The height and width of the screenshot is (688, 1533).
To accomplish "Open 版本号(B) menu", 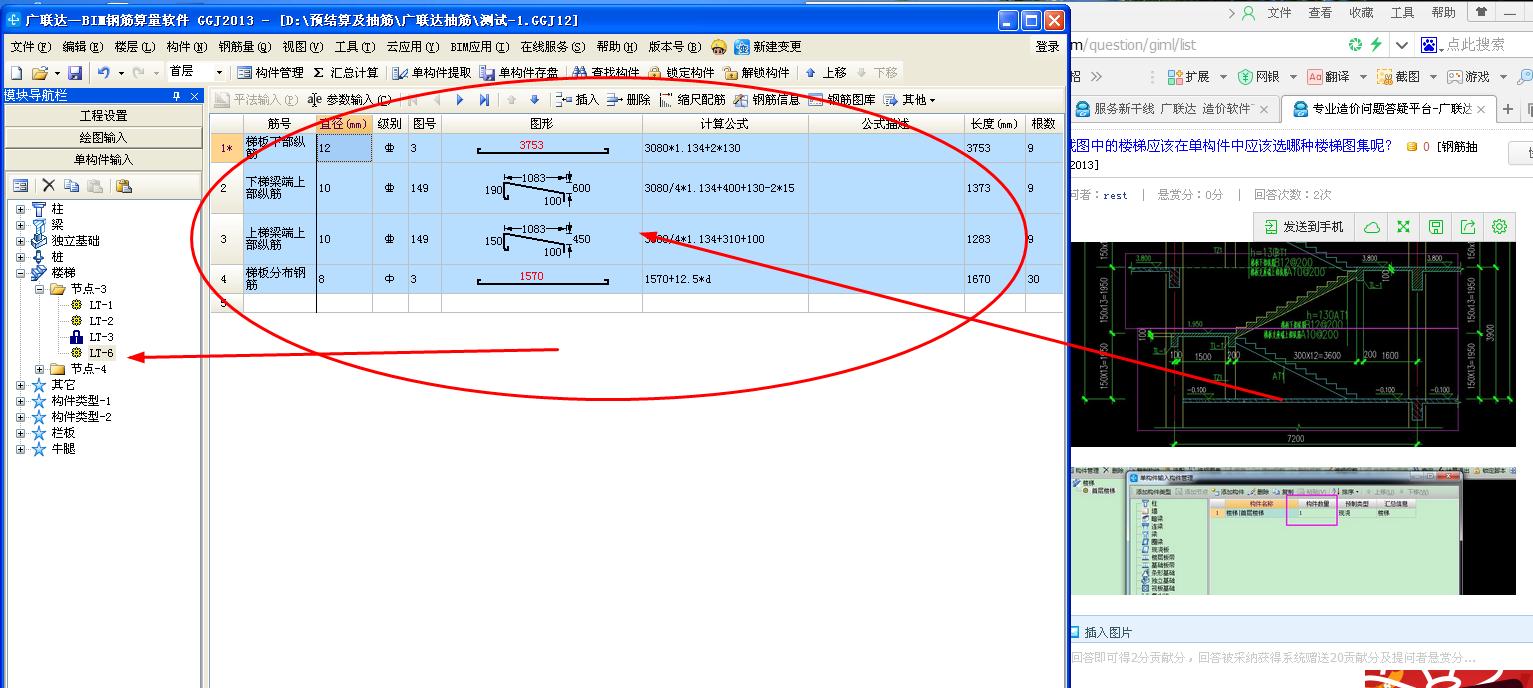I will point(675,47).
